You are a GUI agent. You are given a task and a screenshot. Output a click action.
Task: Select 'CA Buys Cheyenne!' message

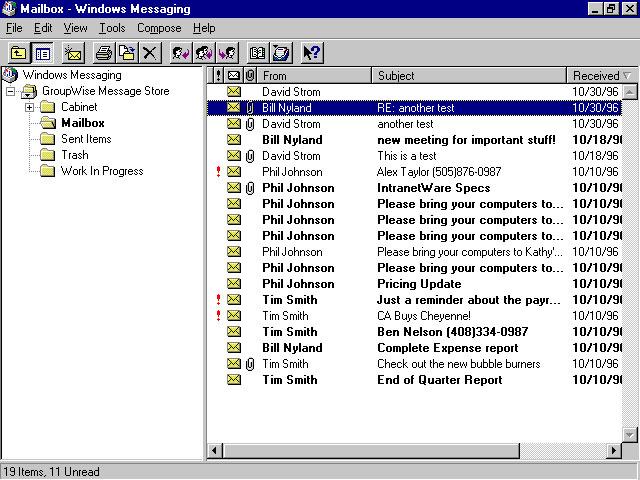pyautogui.click(x=414, y=316)
